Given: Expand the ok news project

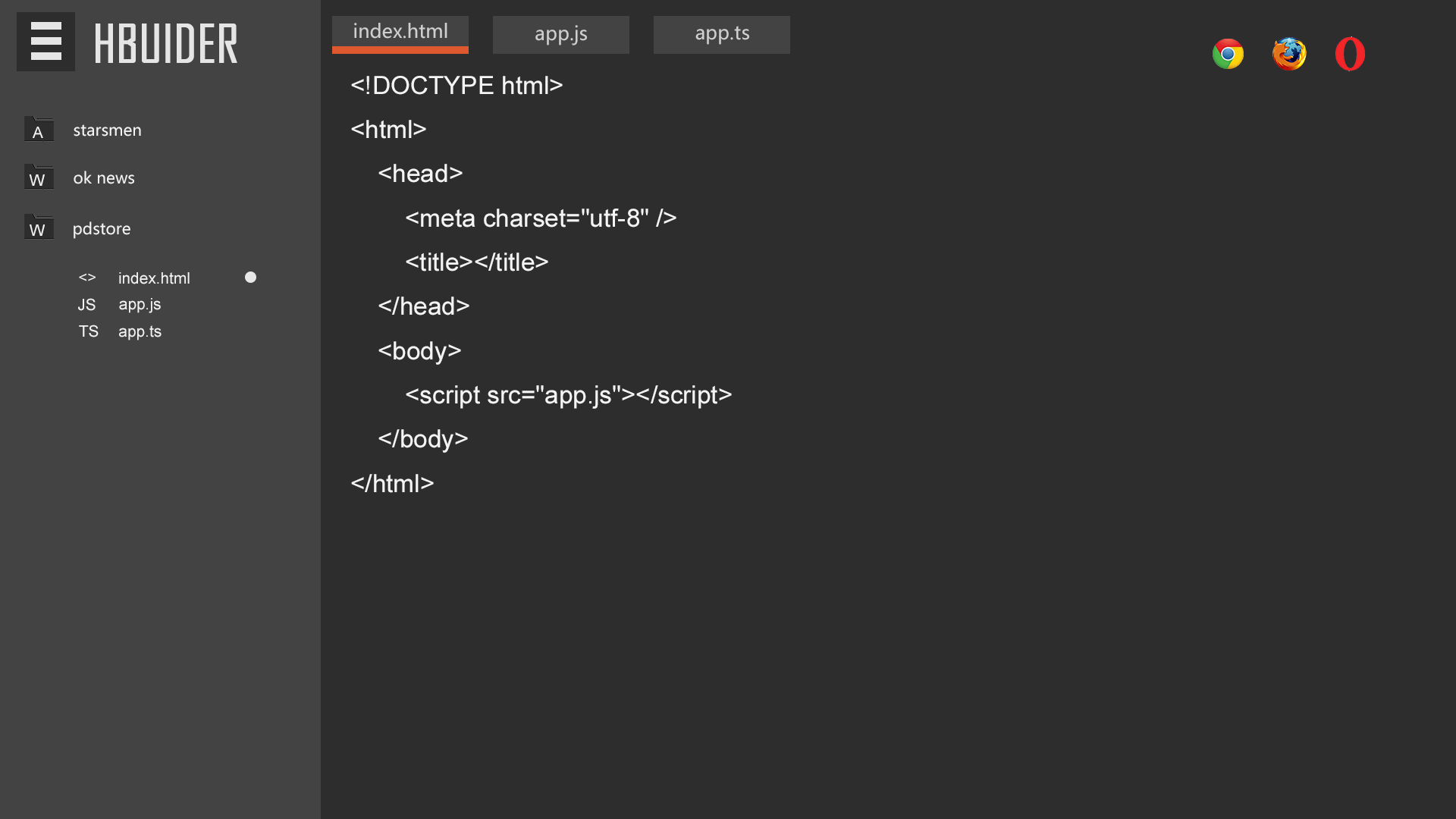Looking at the screenshot, I should [104, 178].
